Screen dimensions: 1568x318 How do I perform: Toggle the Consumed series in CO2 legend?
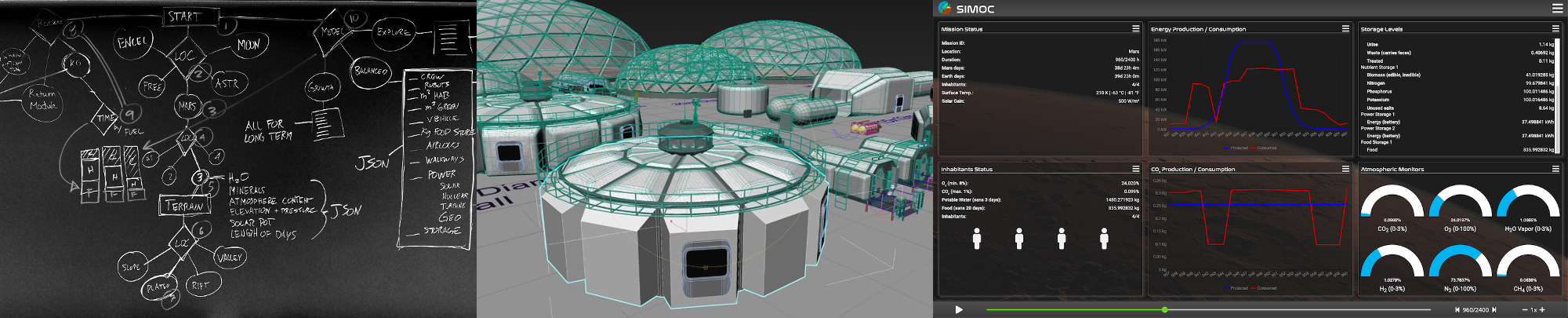[1264, 288]
